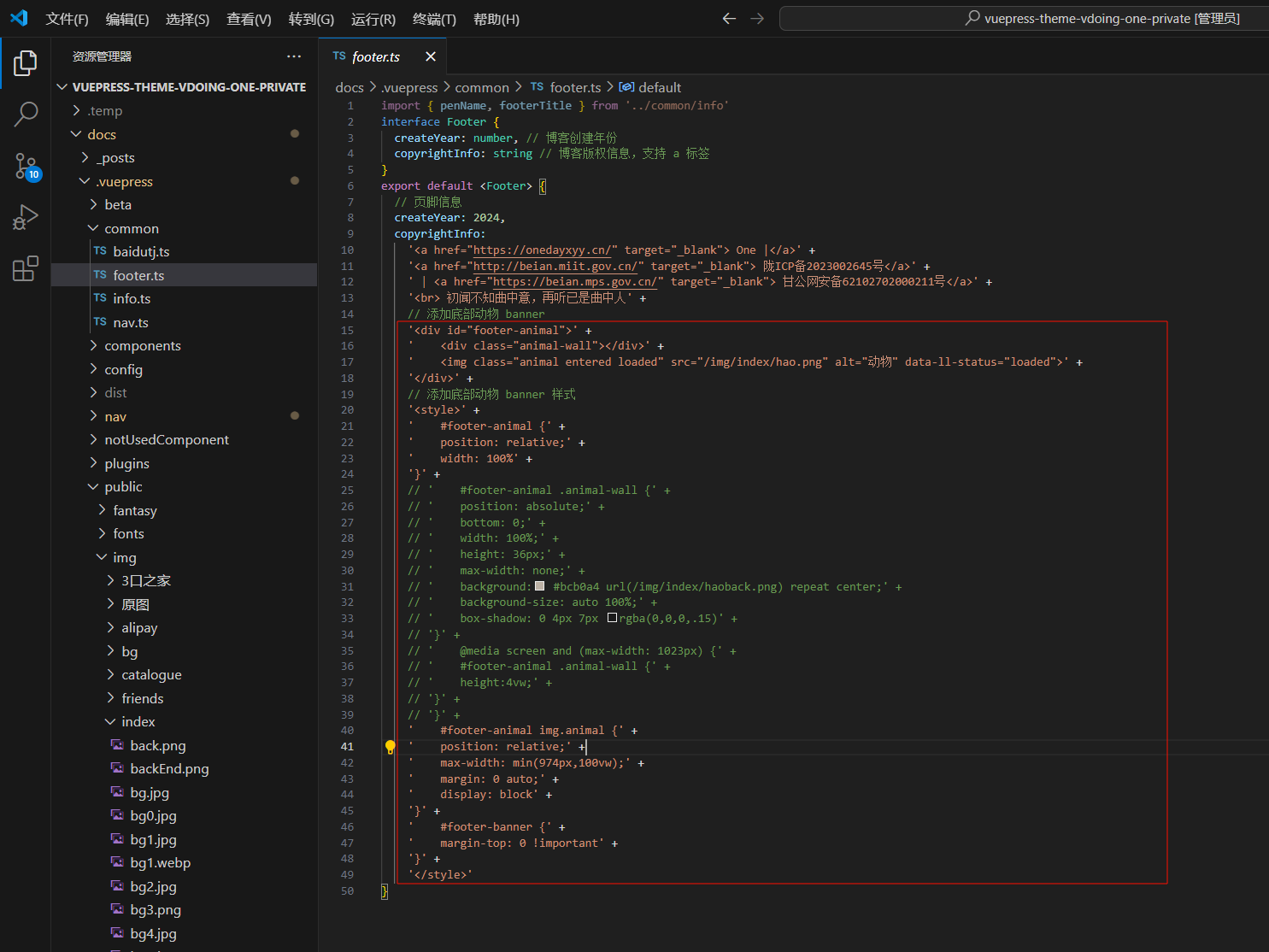This screenshot has height=952, width=1269.
Task: Click the lightbulb code action icon
Action: pos(390,747)
